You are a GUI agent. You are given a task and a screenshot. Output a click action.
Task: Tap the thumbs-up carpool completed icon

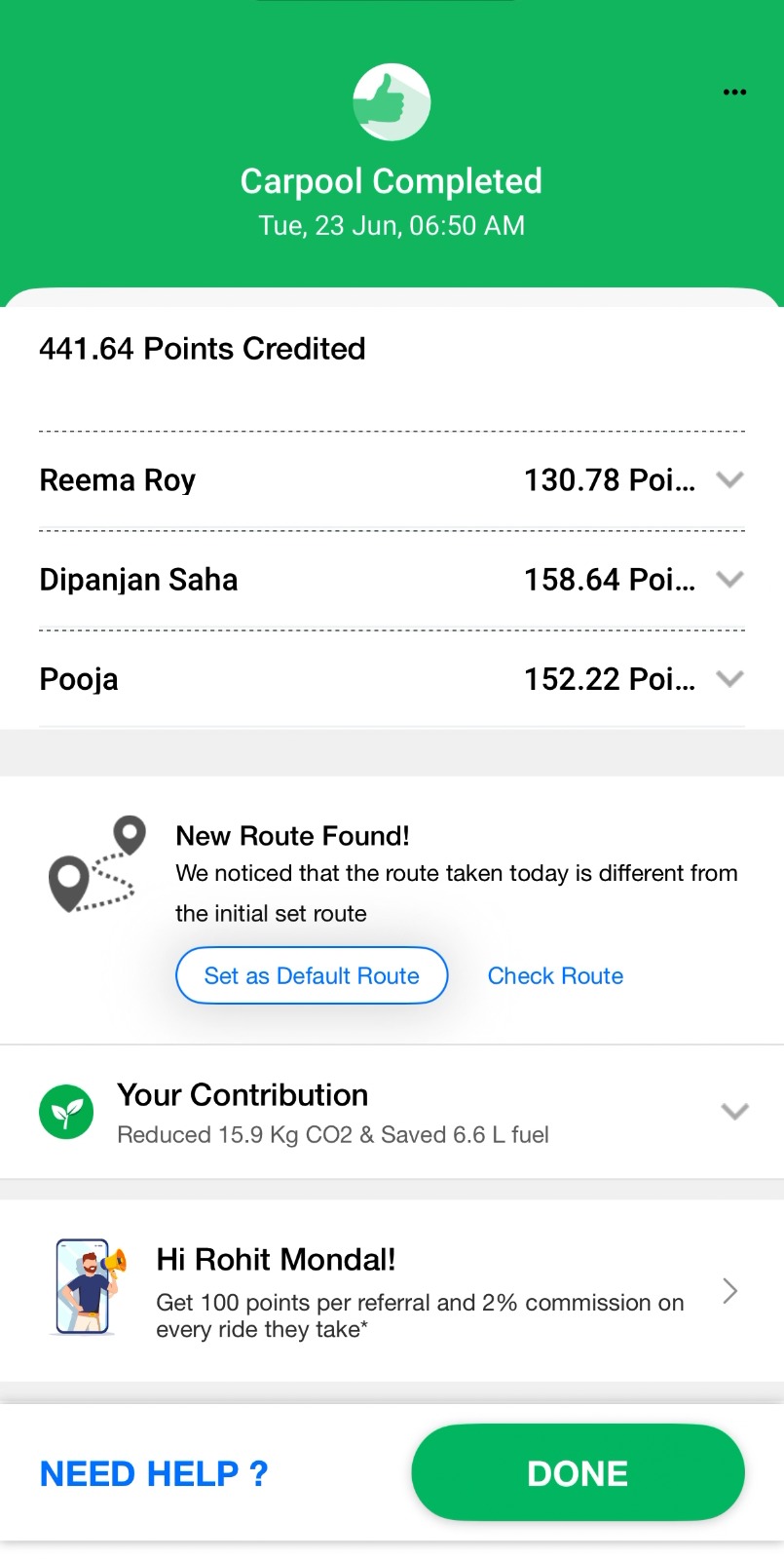click(392, 102)
